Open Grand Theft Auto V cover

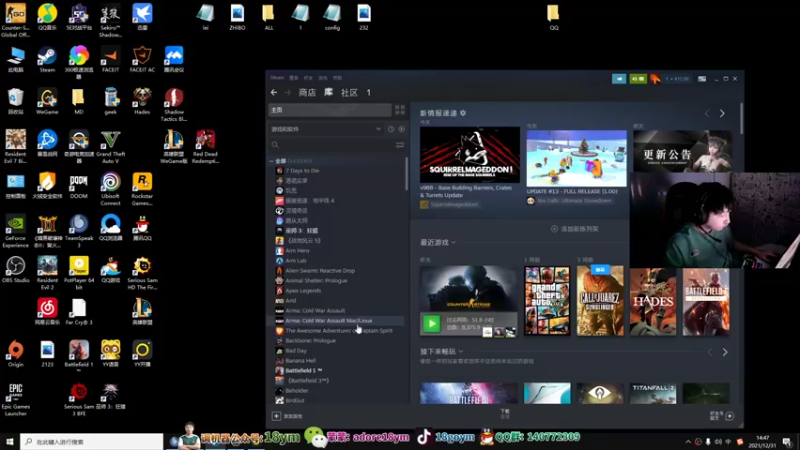(547, 301)
